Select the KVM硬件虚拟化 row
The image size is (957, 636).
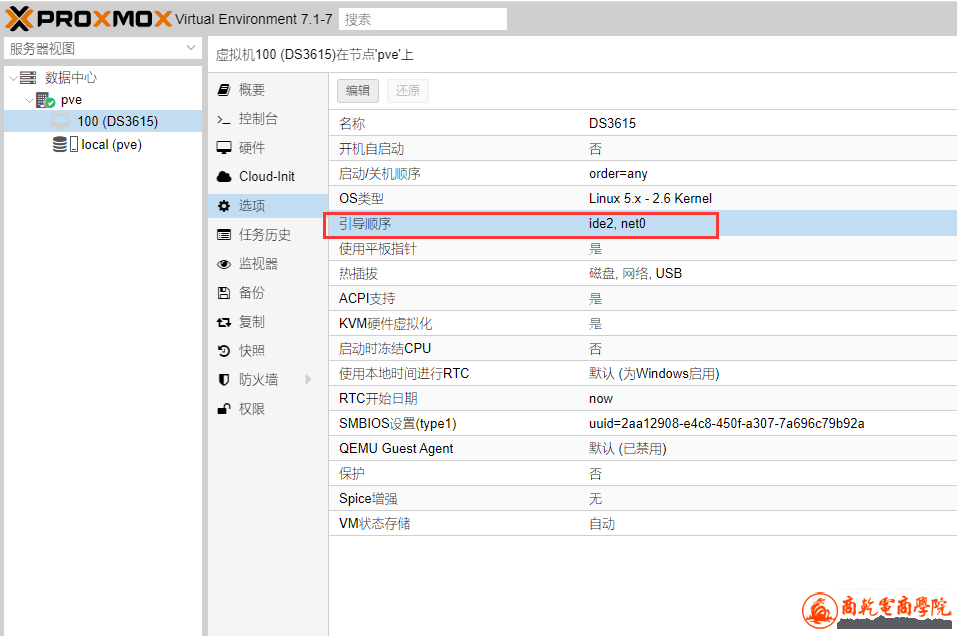pos(643,323)
